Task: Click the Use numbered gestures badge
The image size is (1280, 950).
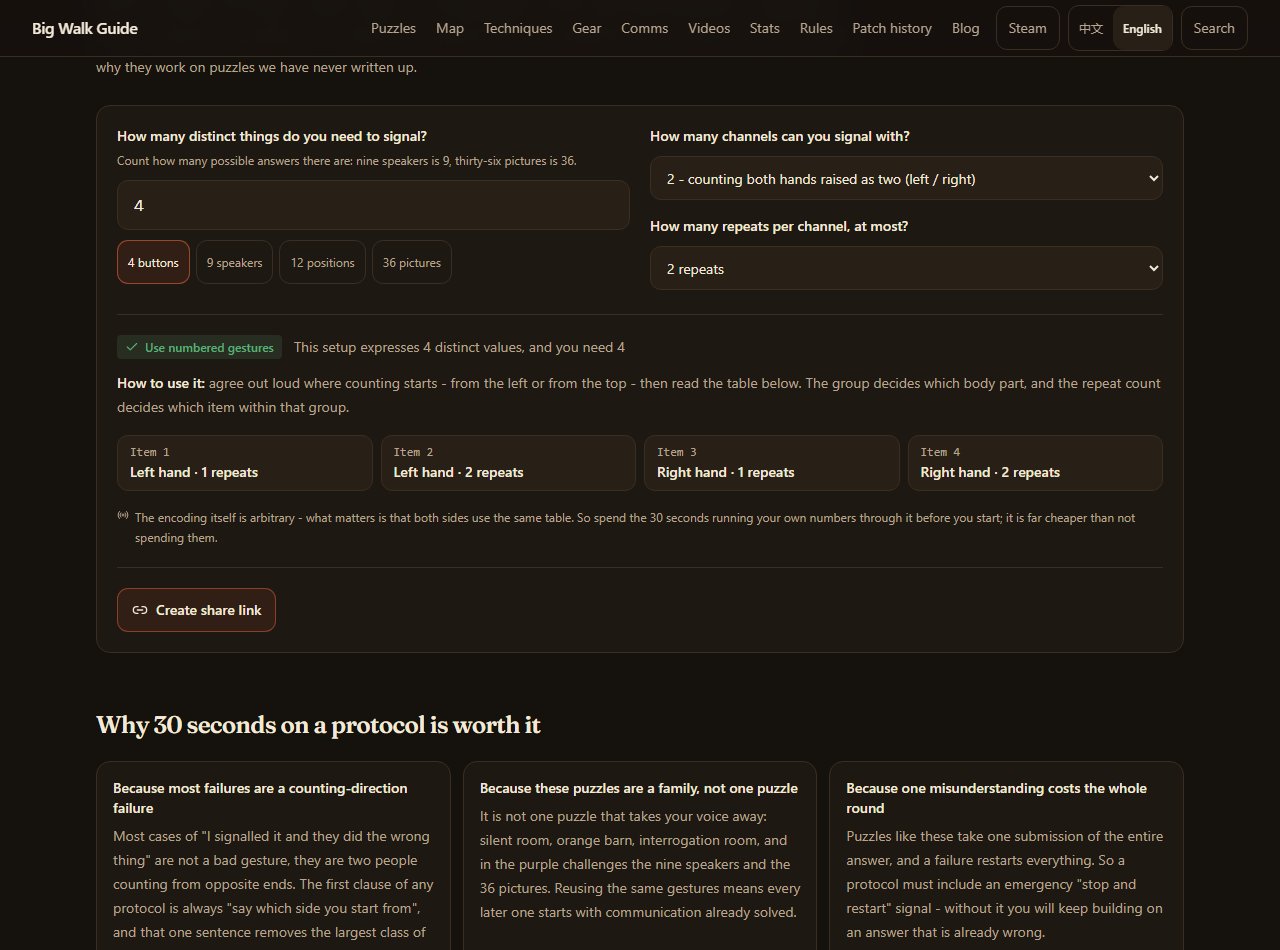Action: pos(200,347)
